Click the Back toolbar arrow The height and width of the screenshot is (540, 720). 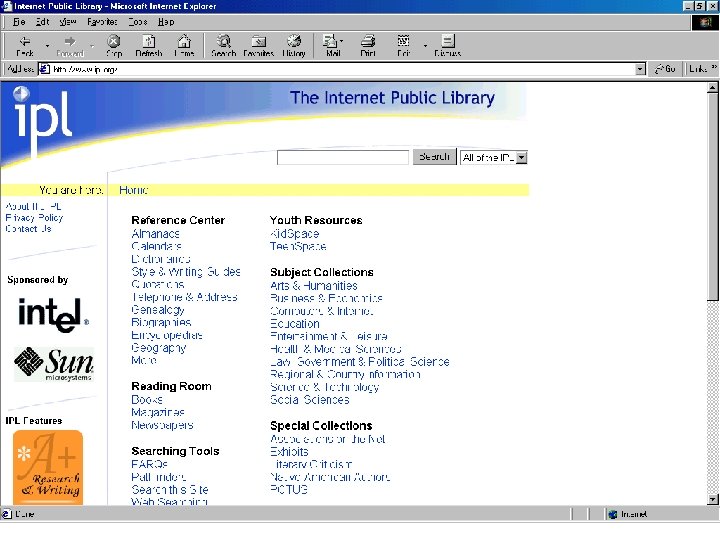pos(25,42)
